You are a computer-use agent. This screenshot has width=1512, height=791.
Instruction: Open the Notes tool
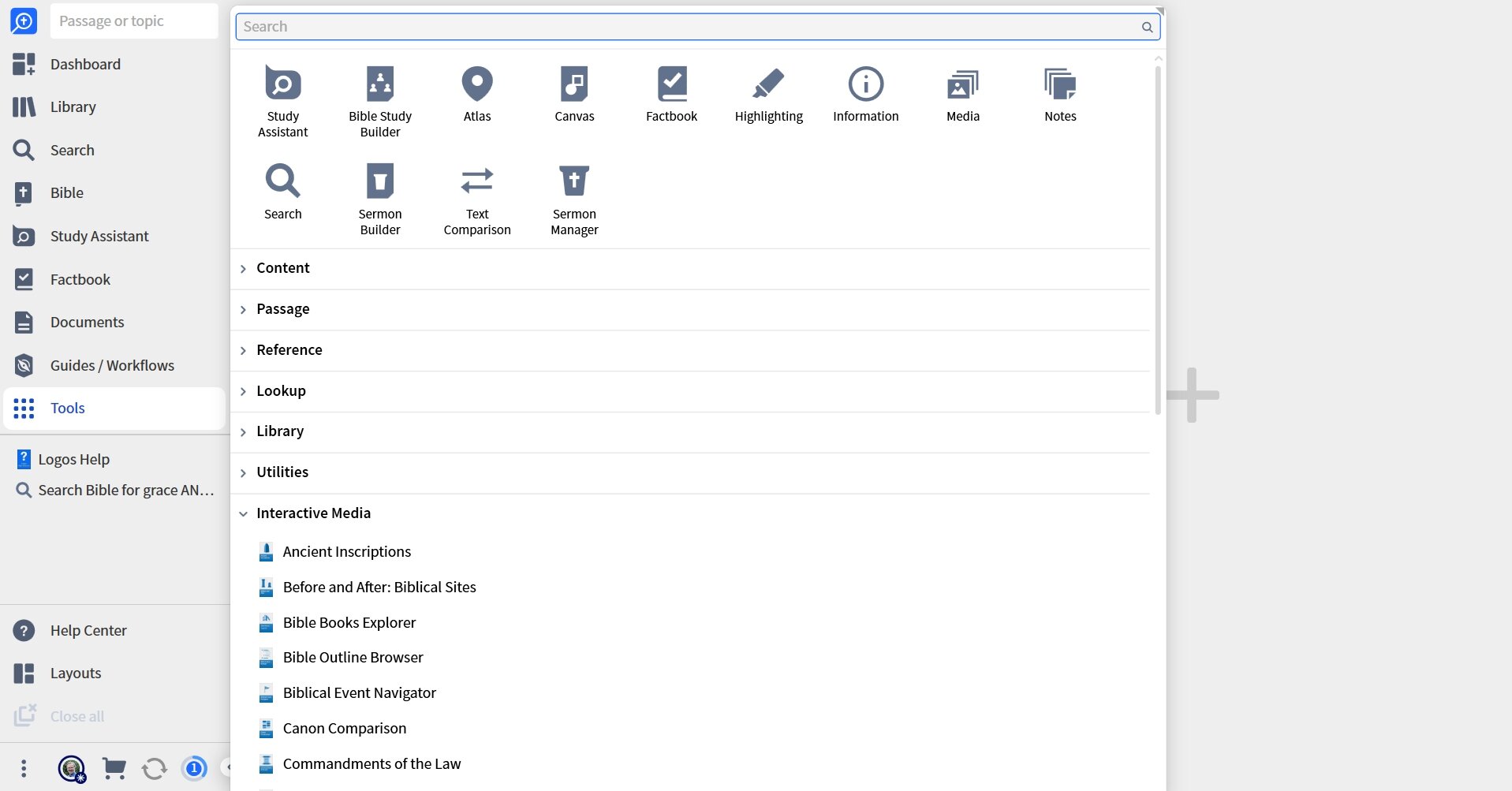(x=1060, y=93)
